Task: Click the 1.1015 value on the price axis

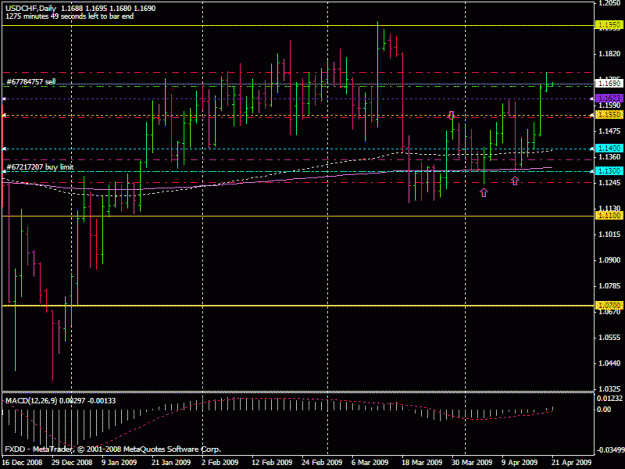Action: coord(610,234)
